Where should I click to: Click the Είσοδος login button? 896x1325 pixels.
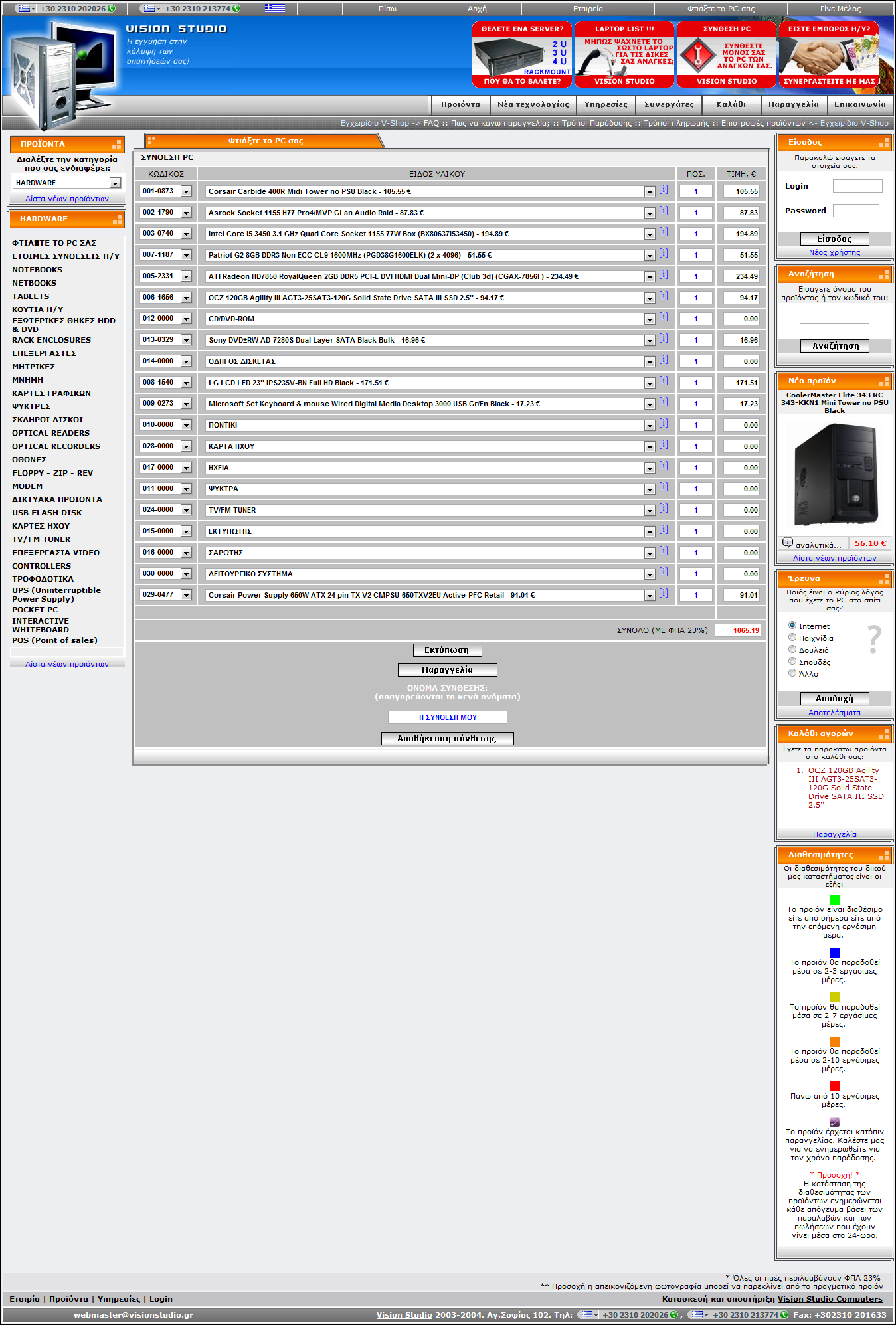point(834,239)
